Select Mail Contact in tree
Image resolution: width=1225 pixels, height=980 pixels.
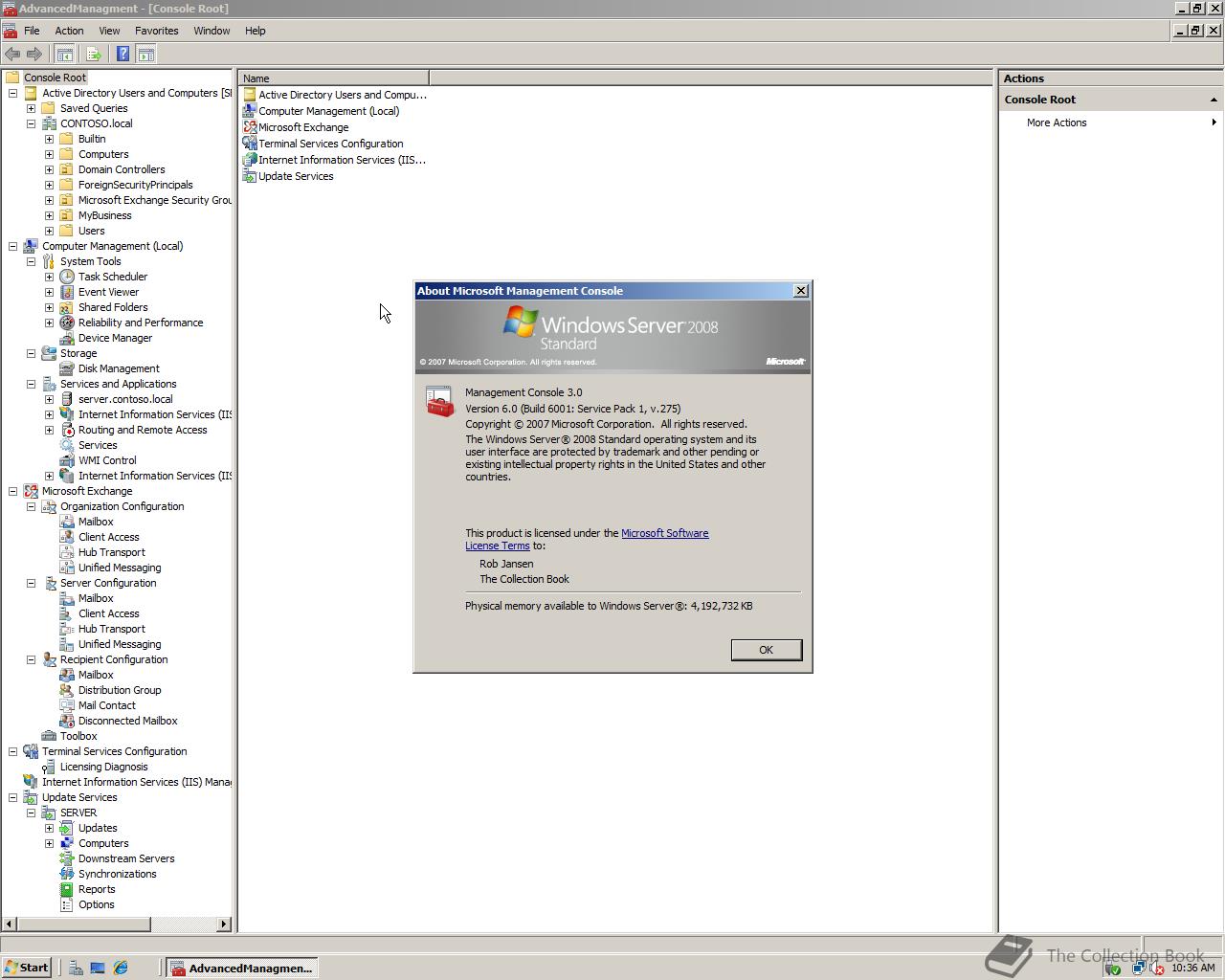coord(107,705)
